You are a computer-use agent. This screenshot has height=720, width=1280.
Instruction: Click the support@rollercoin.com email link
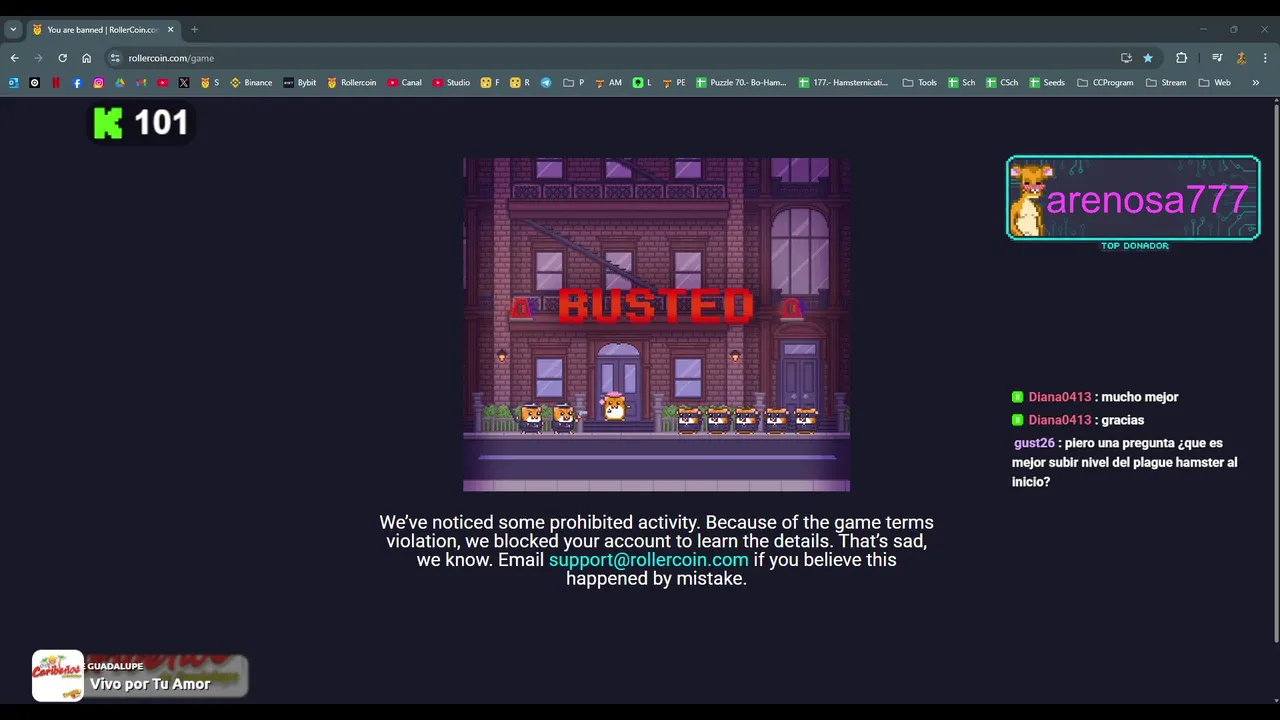648,560
